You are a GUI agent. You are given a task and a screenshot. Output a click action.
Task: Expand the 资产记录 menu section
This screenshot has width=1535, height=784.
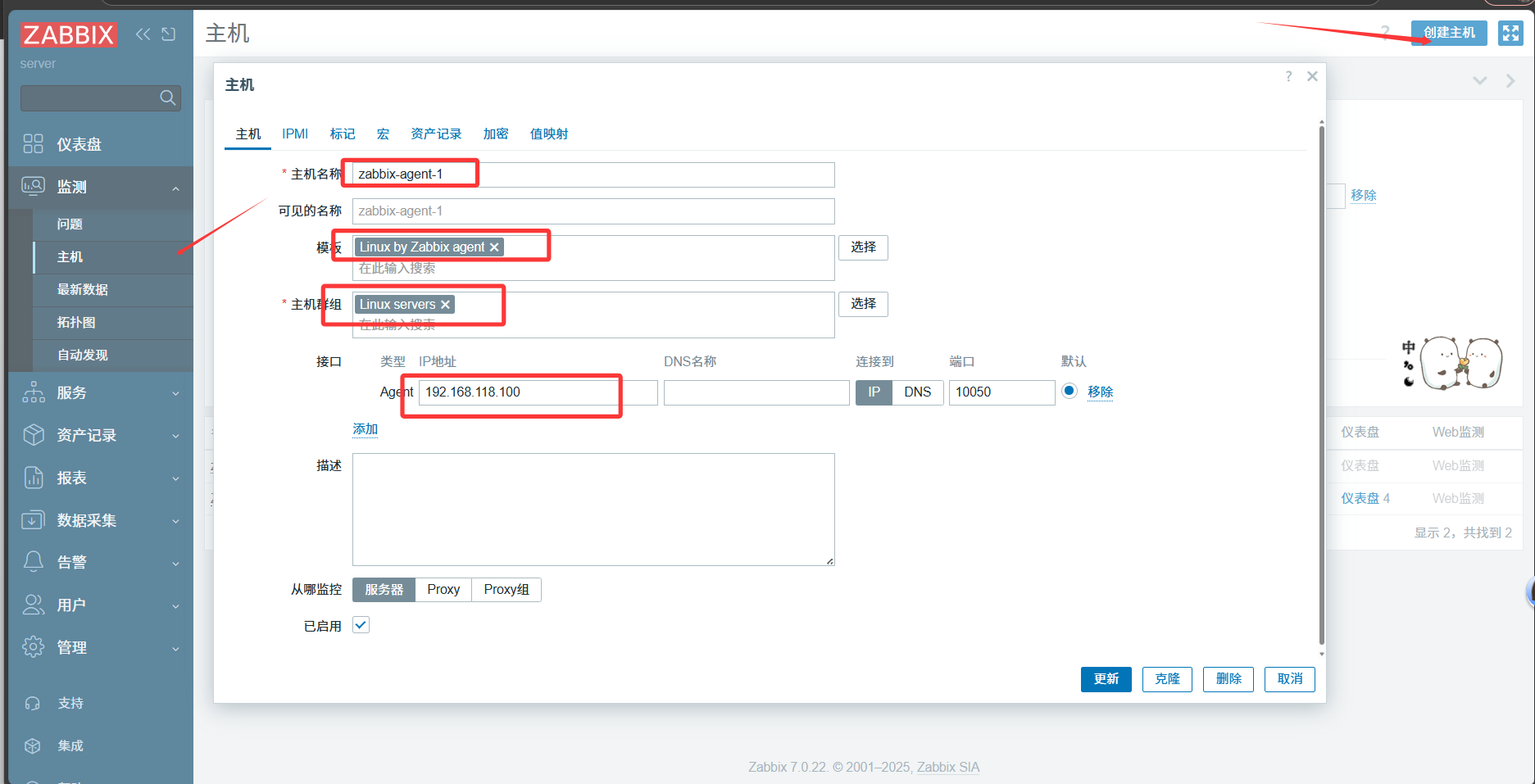[x=175, y=437]
